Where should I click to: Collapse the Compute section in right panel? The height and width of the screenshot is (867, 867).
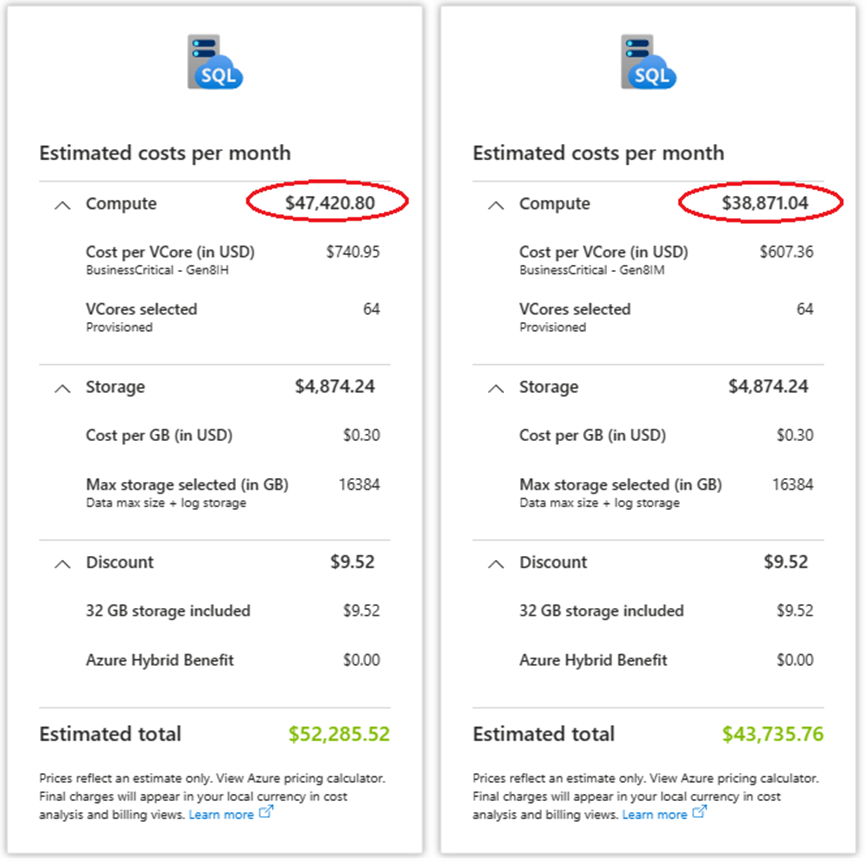pos(496,206)
